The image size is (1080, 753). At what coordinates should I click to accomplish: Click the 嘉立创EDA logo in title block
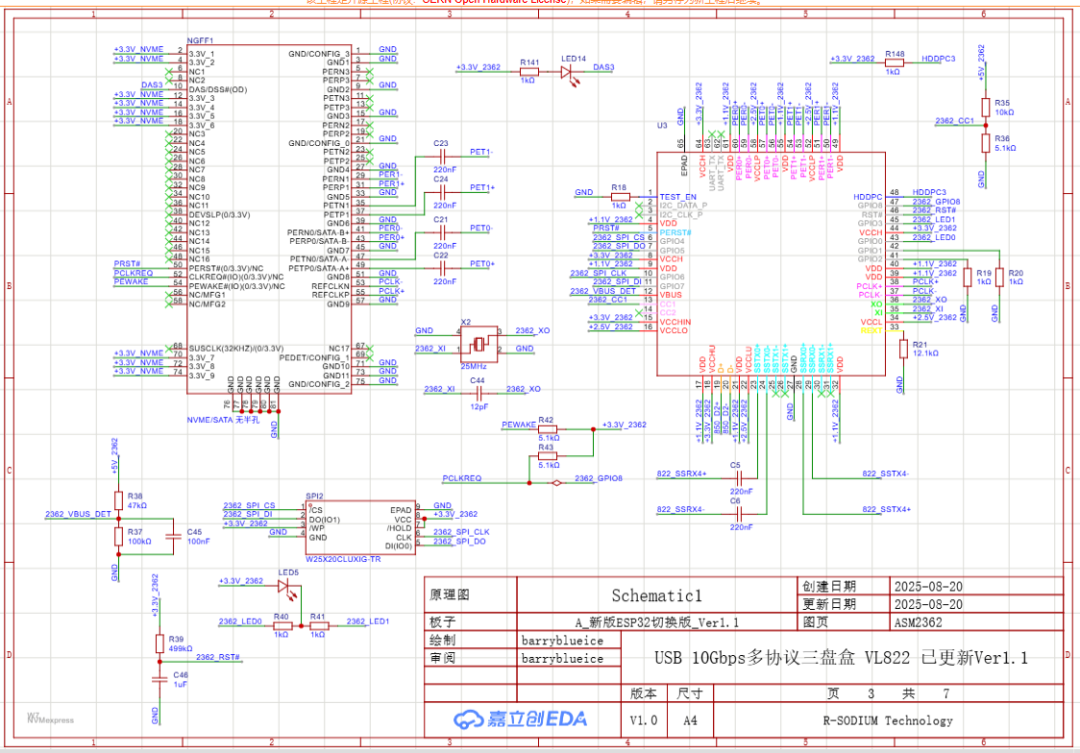click(521, 720)
